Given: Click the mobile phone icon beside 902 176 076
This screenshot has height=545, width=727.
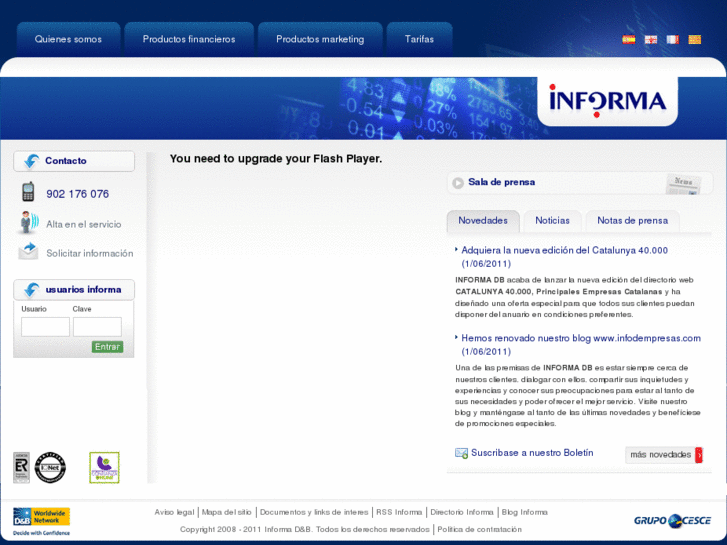Looking at the screenshot, I should (x=28, y=192).
